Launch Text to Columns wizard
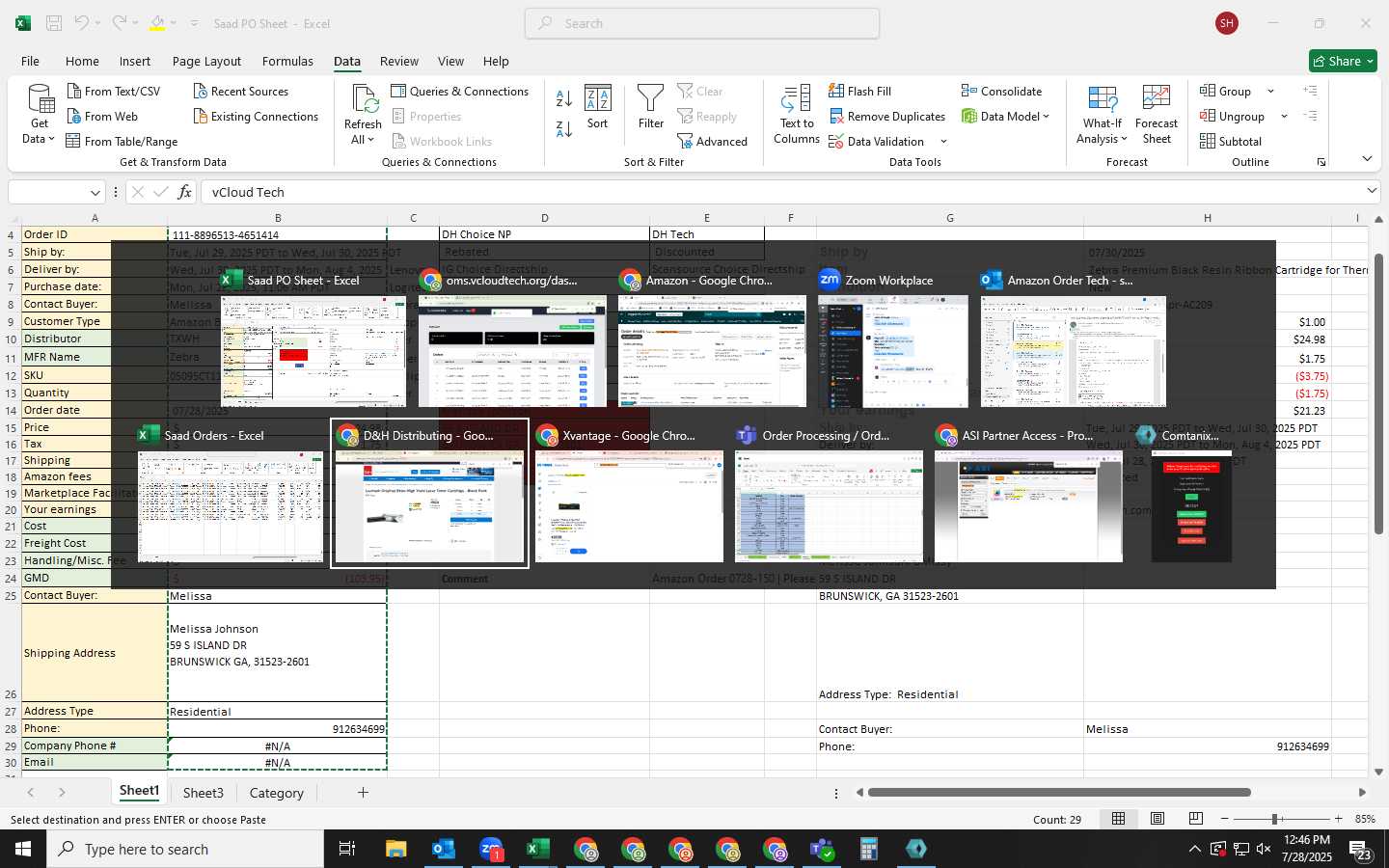 797,114
